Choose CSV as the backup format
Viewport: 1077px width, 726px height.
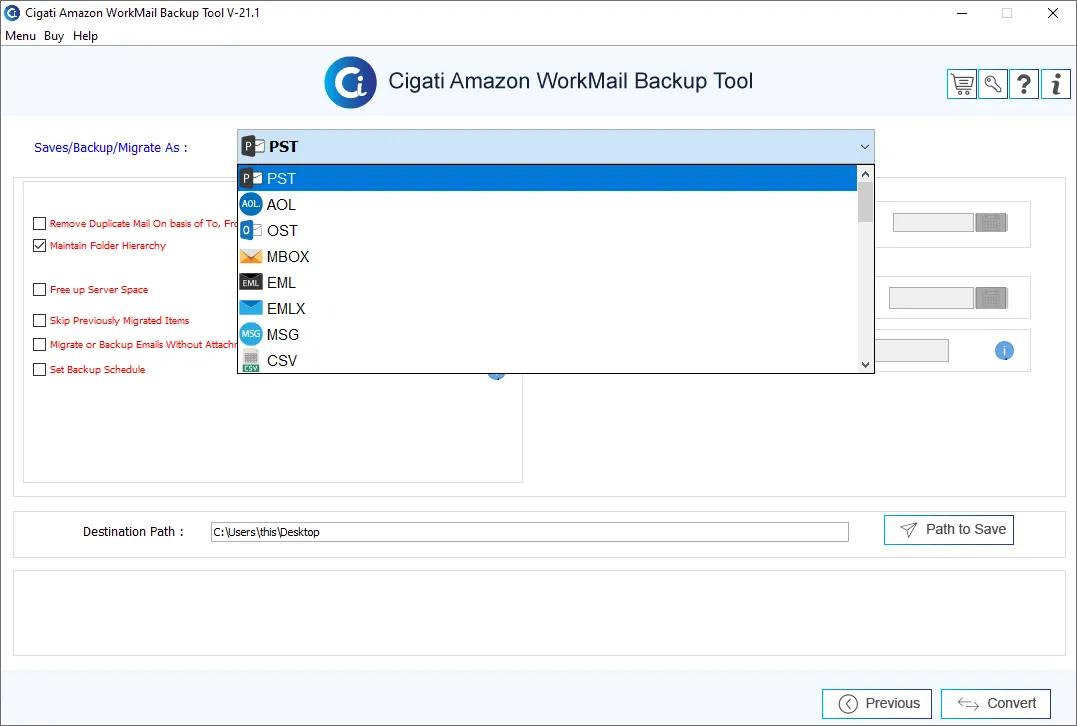point(547,361)
